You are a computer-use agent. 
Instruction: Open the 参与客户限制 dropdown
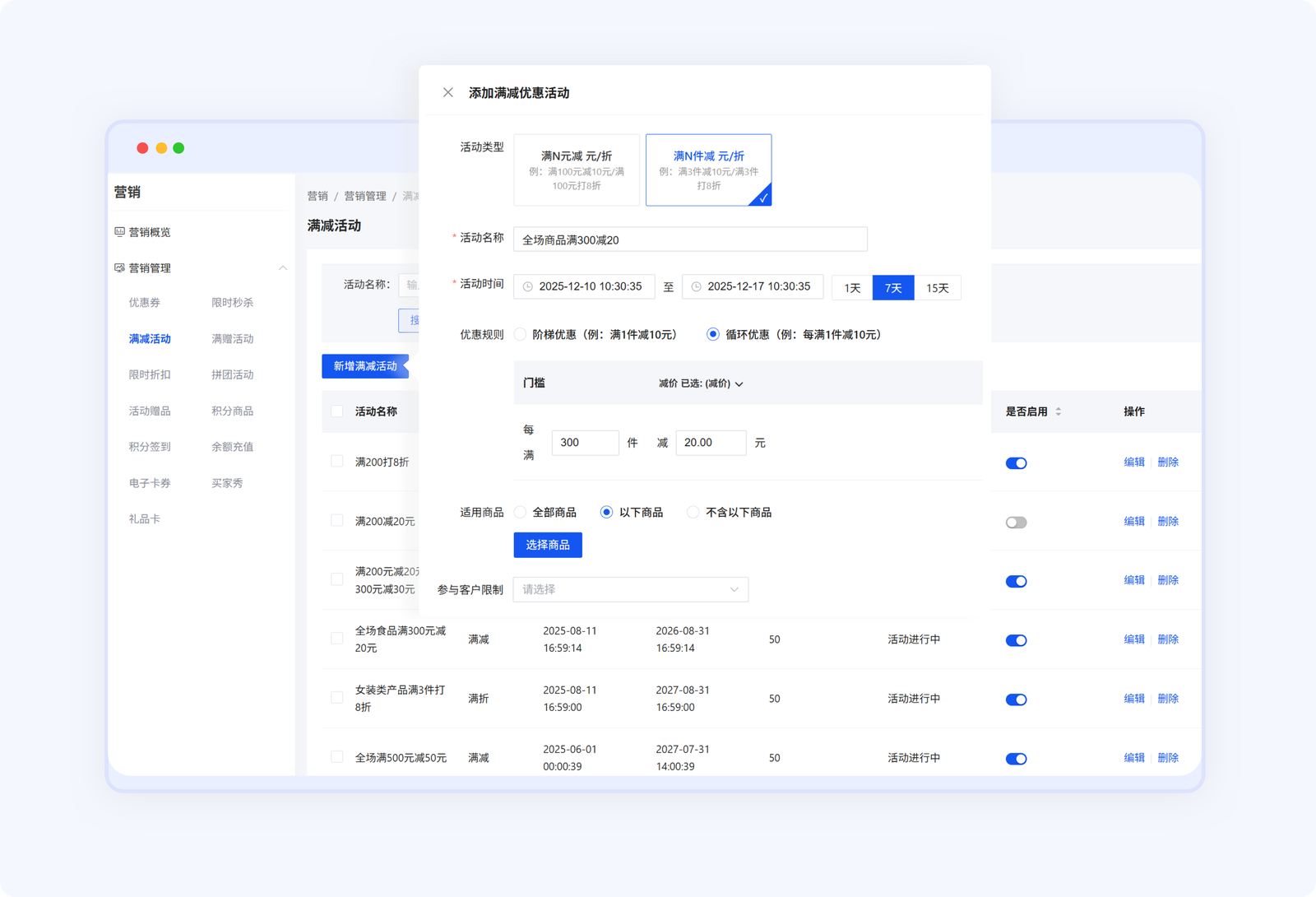pos(630,589)
